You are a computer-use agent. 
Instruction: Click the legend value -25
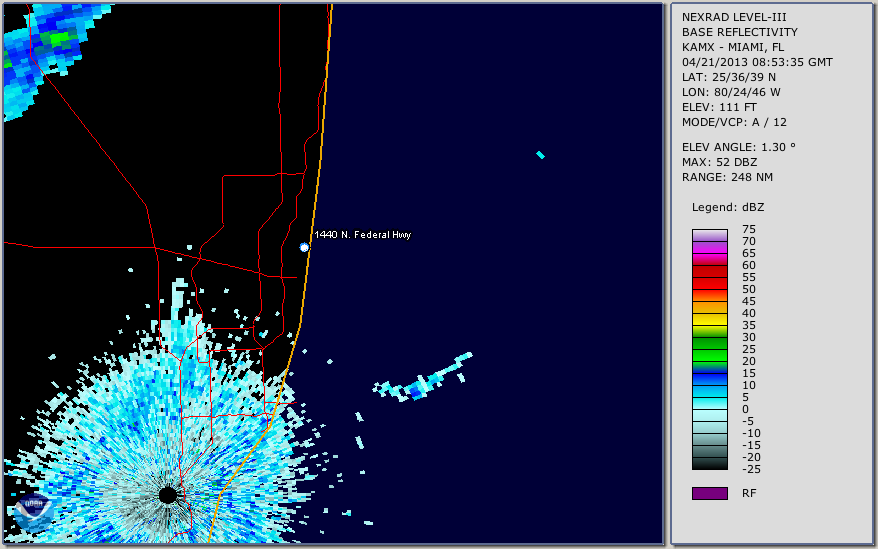751,469
